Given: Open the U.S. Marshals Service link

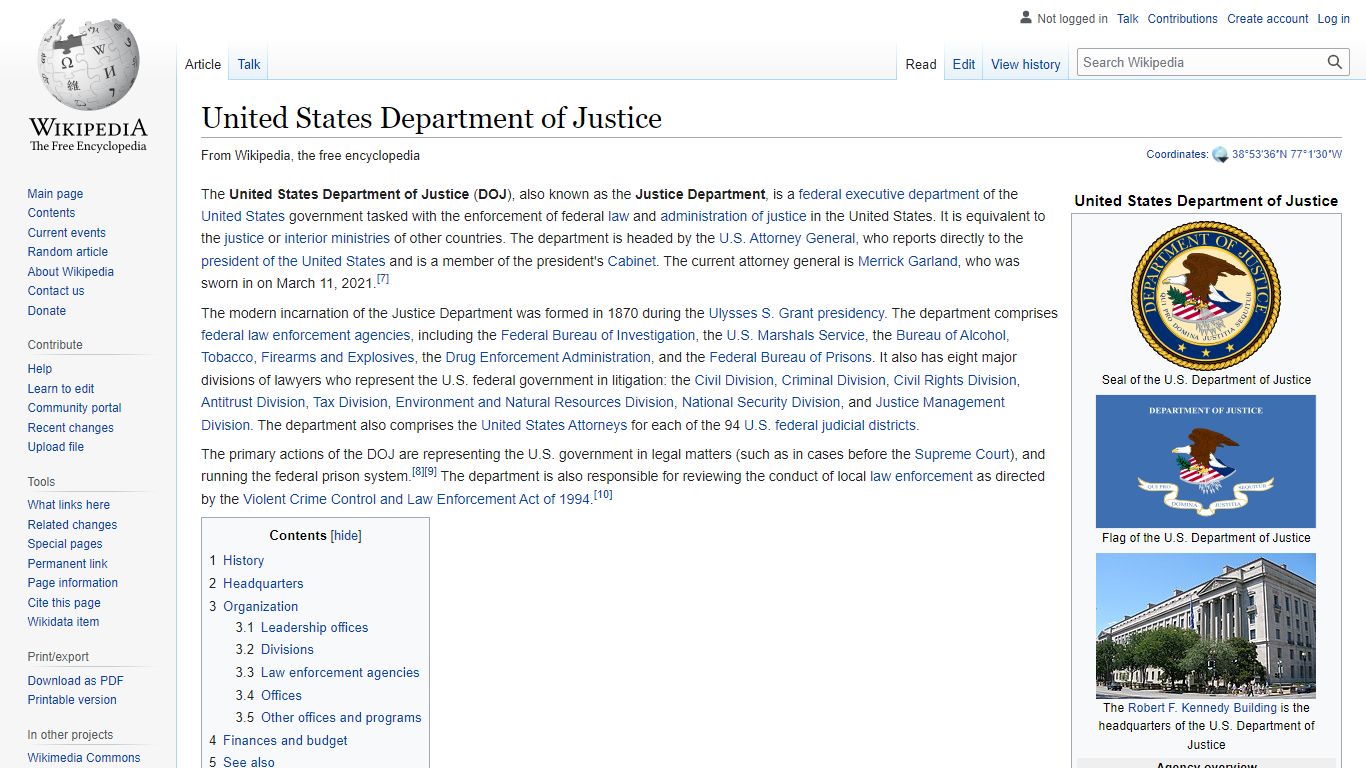Looking at the screenshot, I should (x=795, y=335).
